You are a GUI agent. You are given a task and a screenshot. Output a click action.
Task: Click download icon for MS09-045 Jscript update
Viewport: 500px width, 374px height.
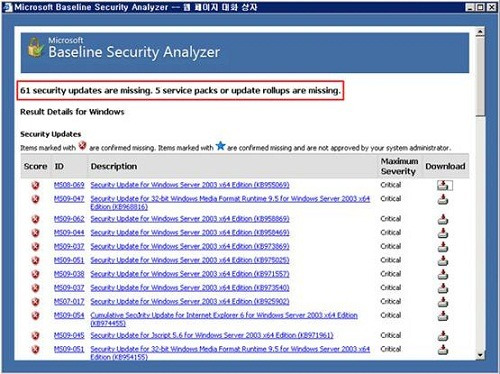coord(443,336)
